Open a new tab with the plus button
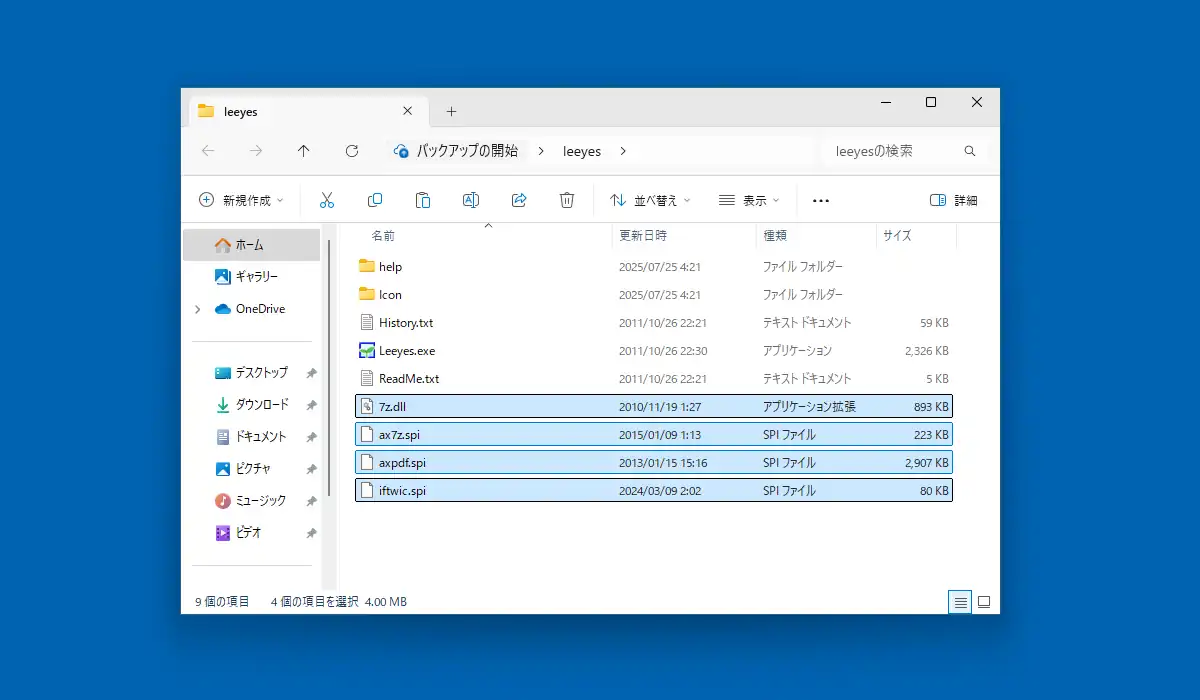Image resolution: width=1200 pixels, height=700 pixels. 451,111
